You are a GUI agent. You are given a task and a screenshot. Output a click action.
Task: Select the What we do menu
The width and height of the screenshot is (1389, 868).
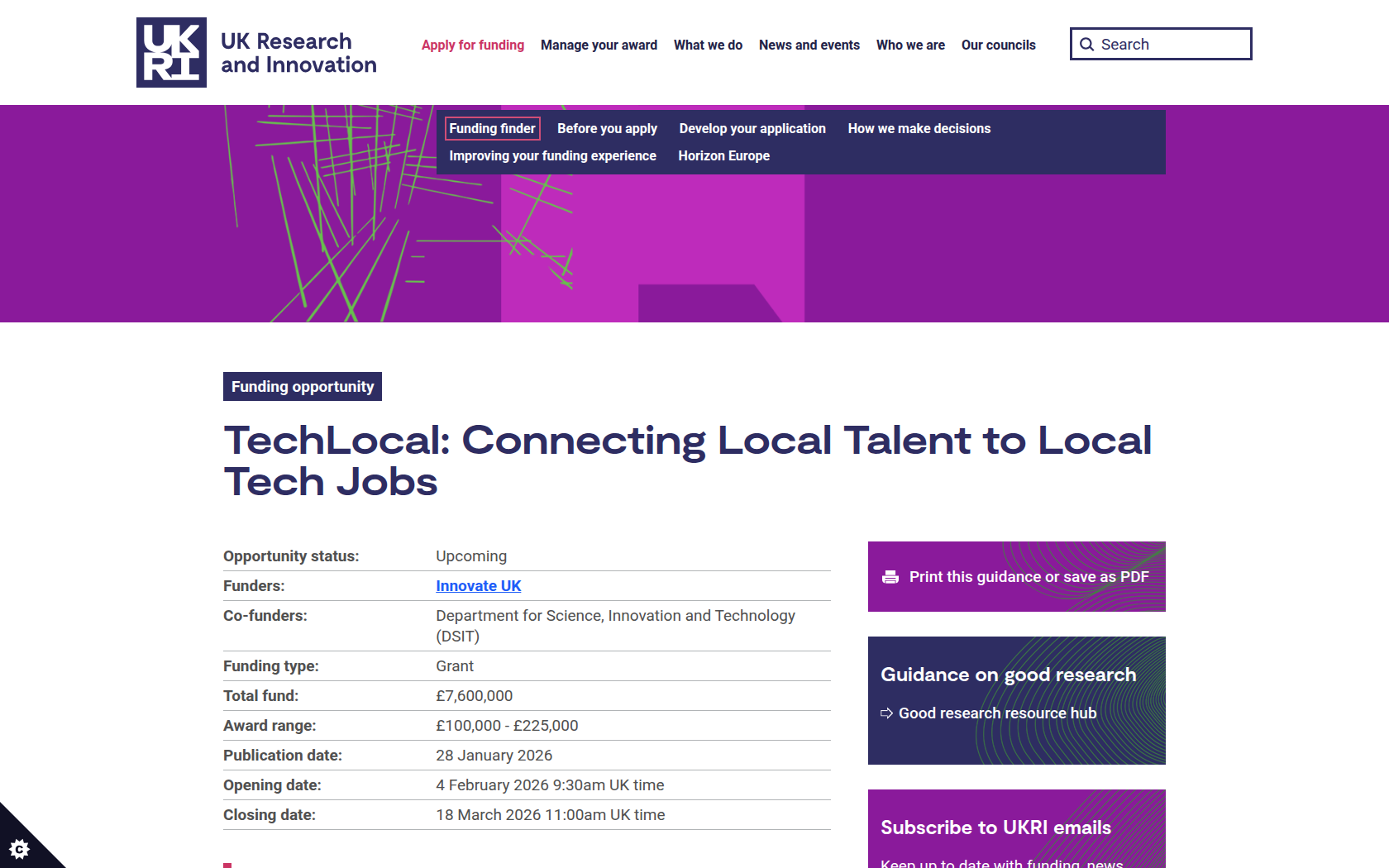click(708, 45)
